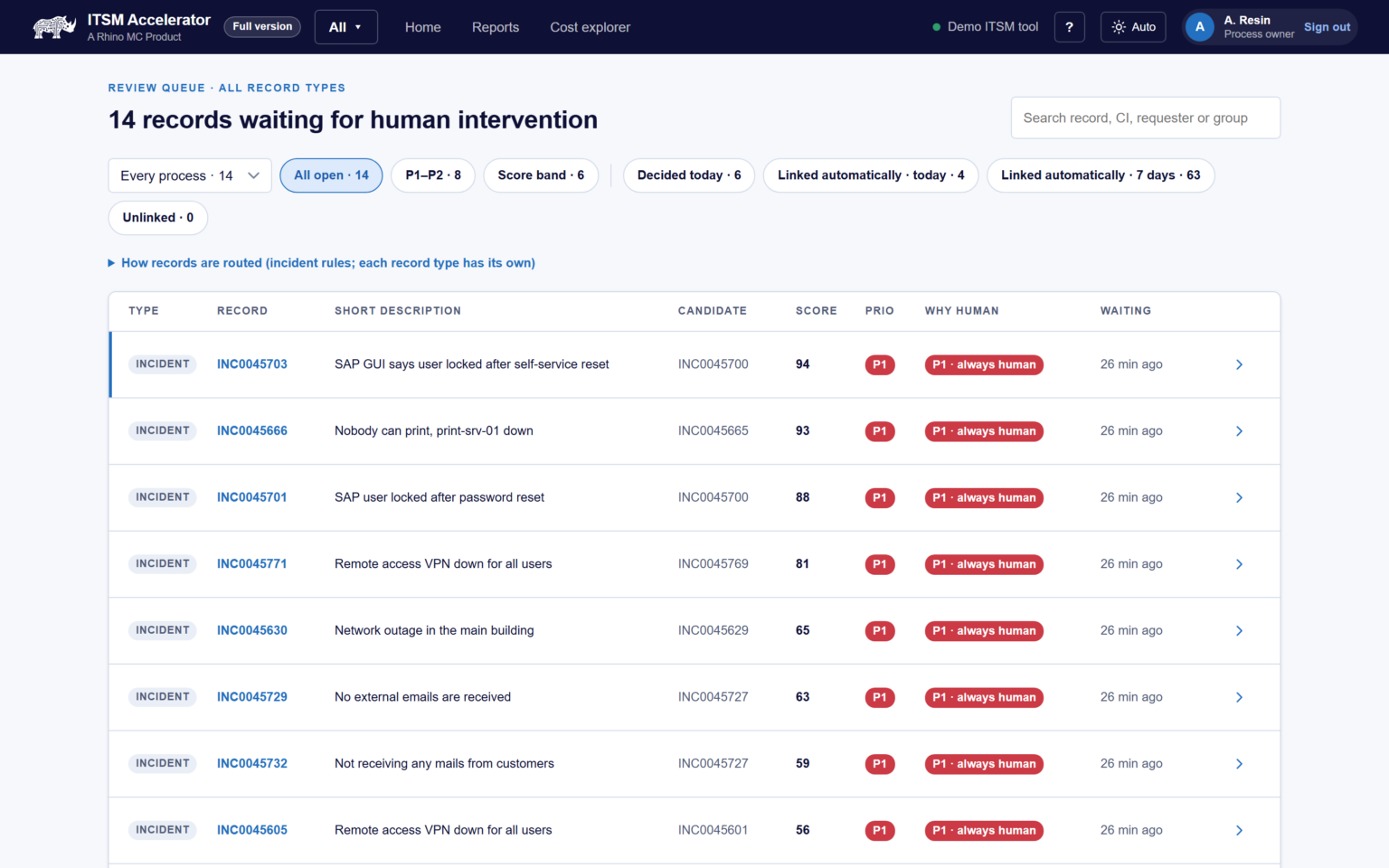Open the Cost explorer nav item

click(591, 27)
